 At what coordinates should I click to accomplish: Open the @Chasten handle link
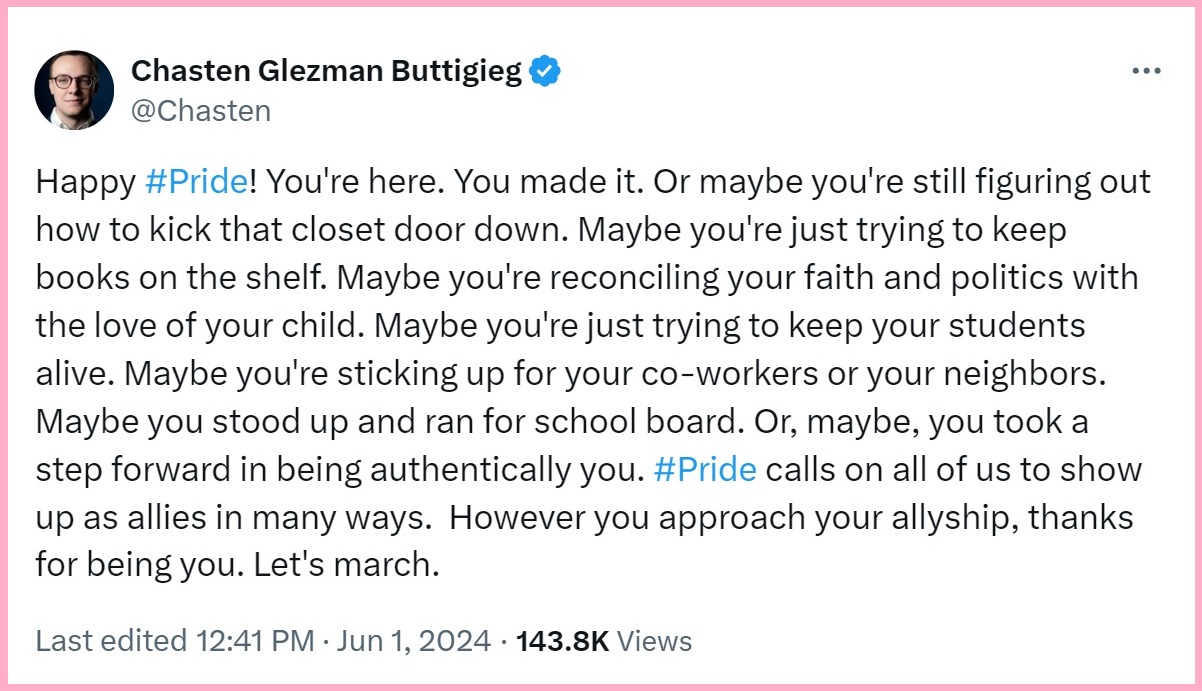pos(201,110)
